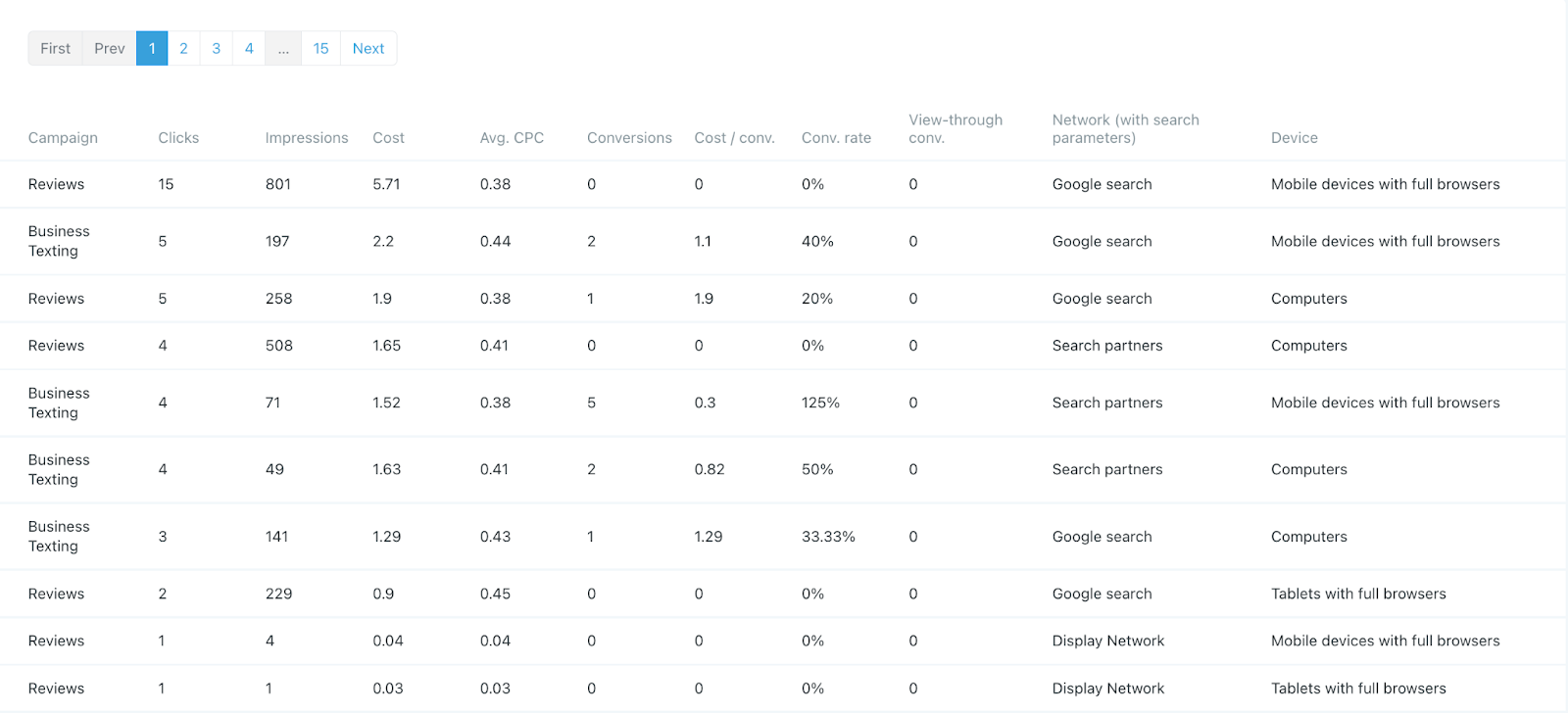The height and width of the screenshot is (713, 1568).
Task: Click the Campaign column header
Action: tap(63, 138)
